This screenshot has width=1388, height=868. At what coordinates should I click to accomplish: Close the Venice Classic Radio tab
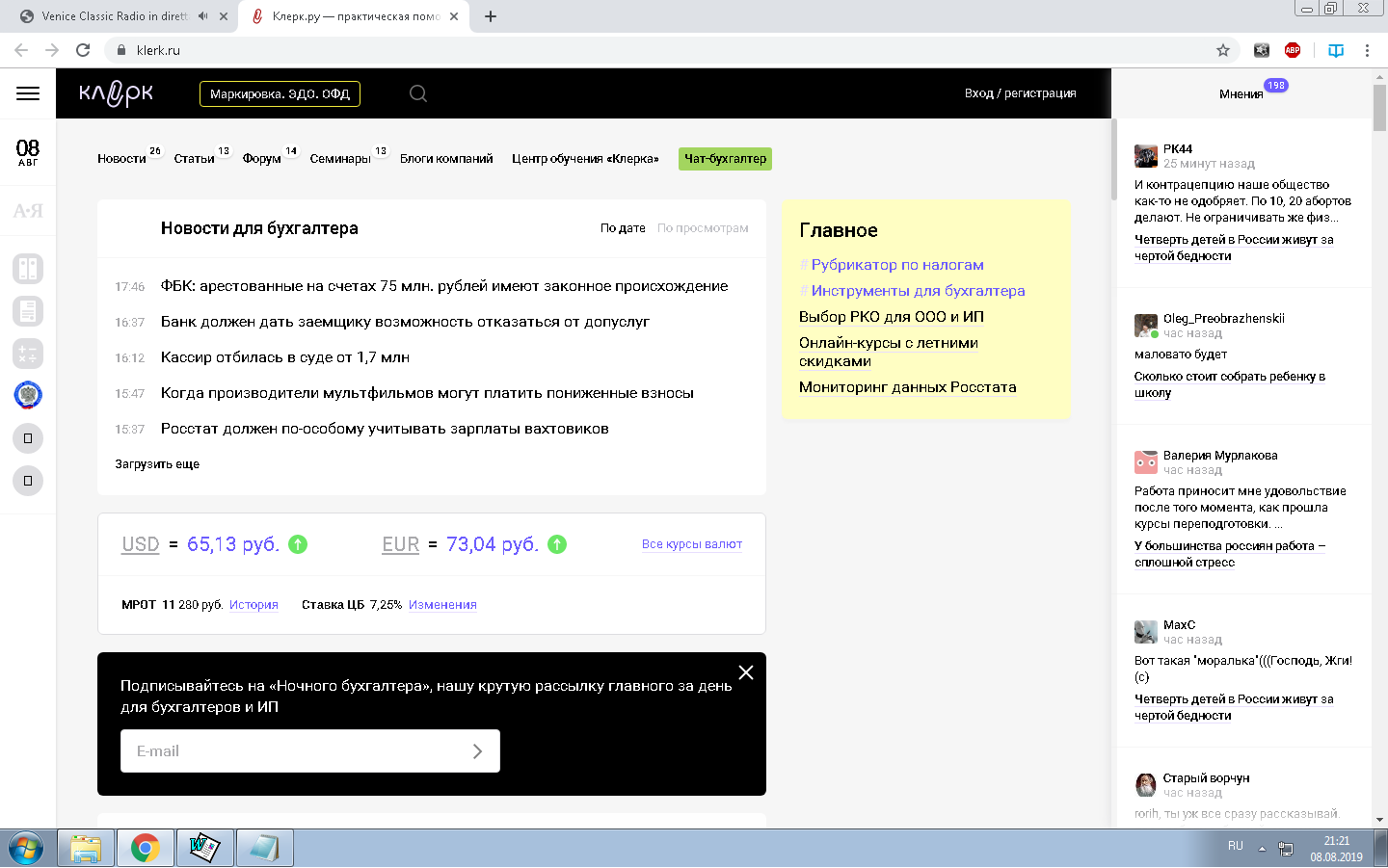click(225, 16)
